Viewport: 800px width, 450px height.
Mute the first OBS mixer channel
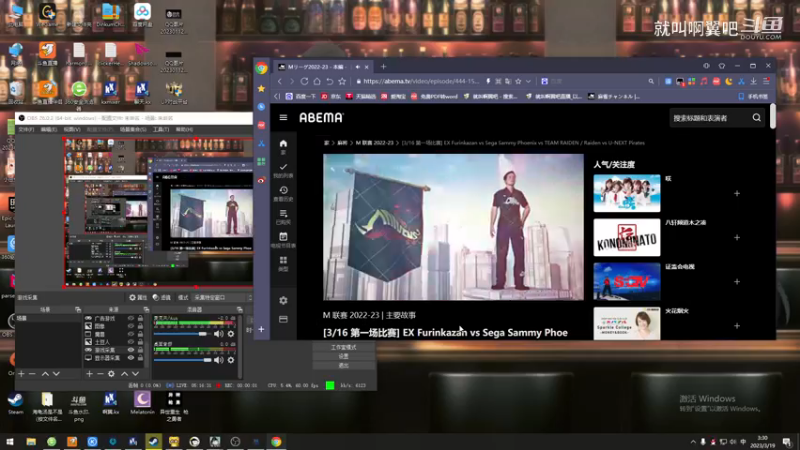click(x=218, y=334)
